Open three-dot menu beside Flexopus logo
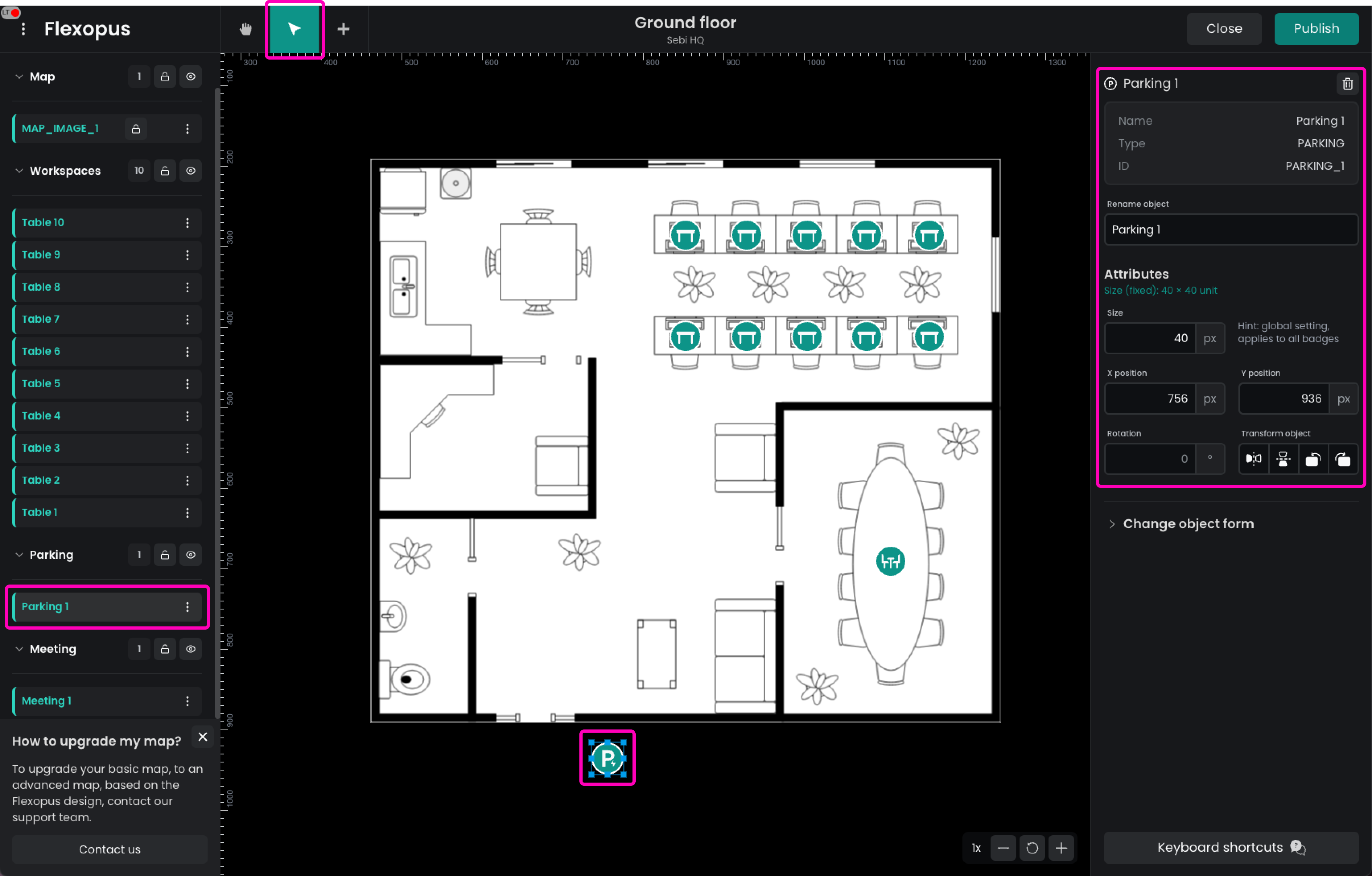This screenshot has width=1372, height=876. click(x=23, y=29)
